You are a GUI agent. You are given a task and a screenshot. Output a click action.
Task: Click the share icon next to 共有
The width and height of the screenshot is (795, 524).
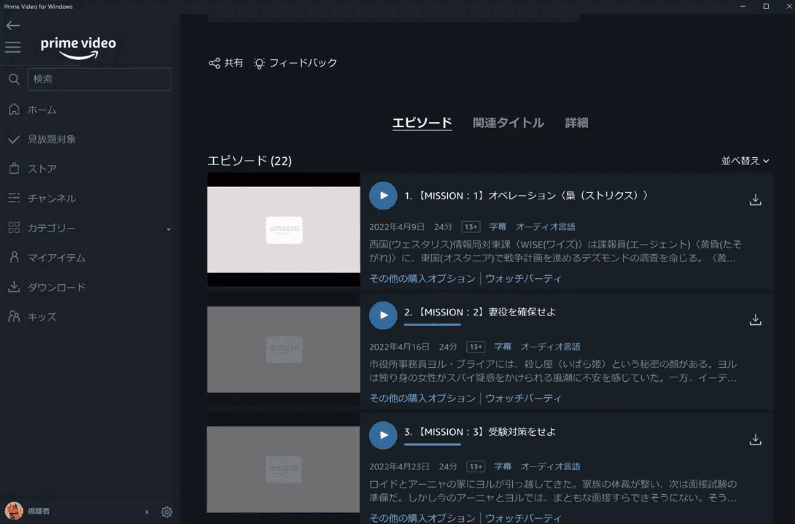(214, 63)
